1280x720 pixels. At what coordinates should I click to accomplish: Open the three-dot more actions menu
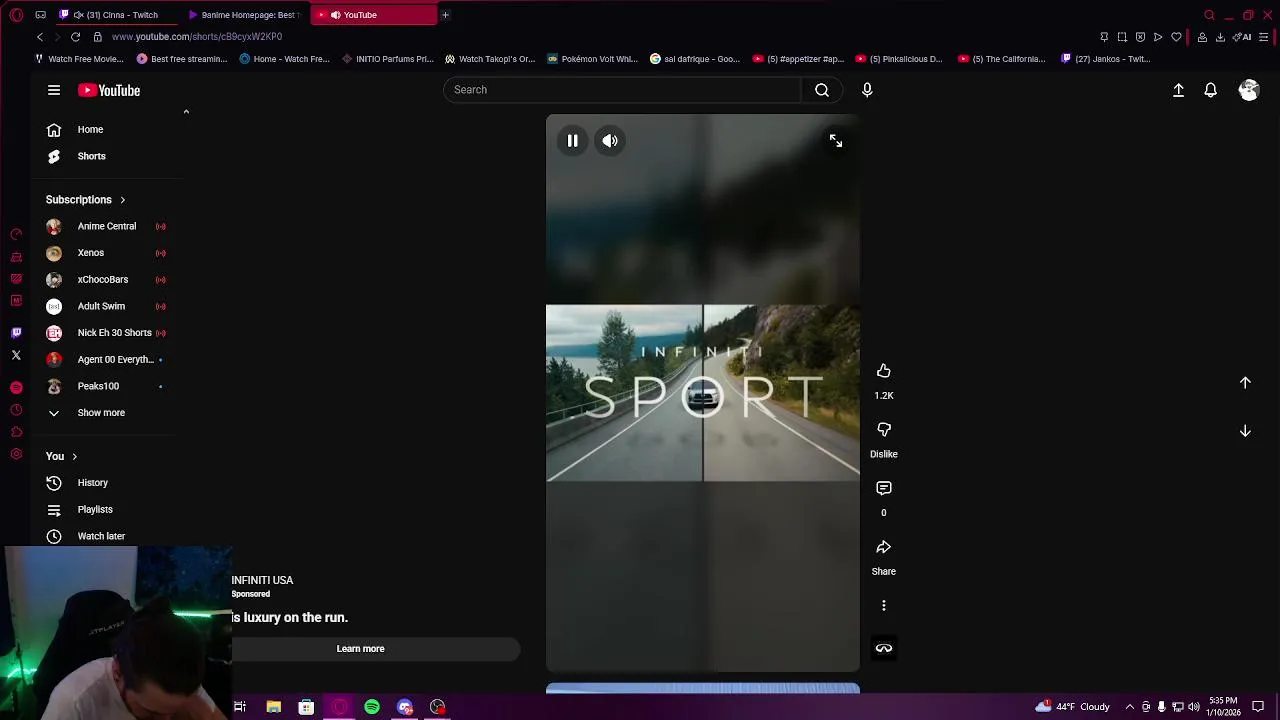[884, 605]
